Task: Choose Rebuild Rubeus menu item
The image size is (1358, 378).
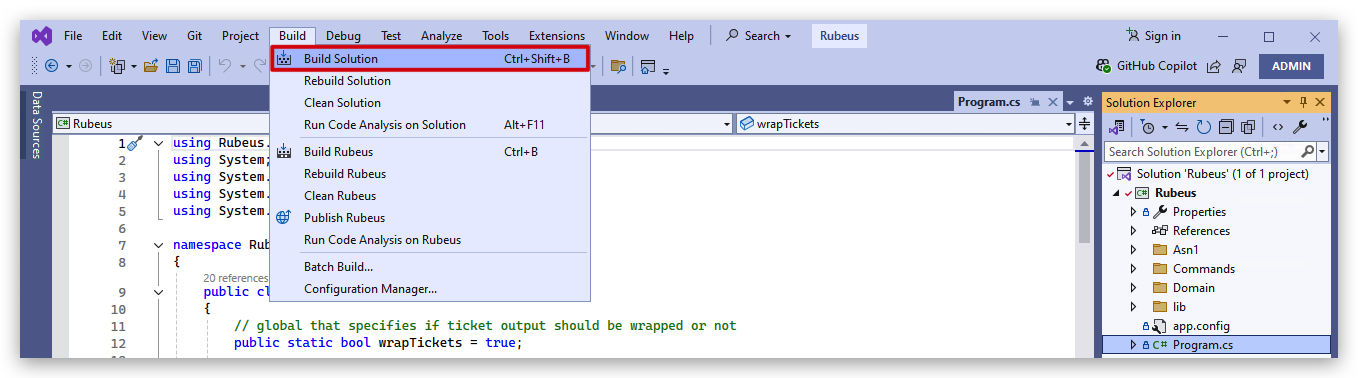Action: click(x=430, y=174)
